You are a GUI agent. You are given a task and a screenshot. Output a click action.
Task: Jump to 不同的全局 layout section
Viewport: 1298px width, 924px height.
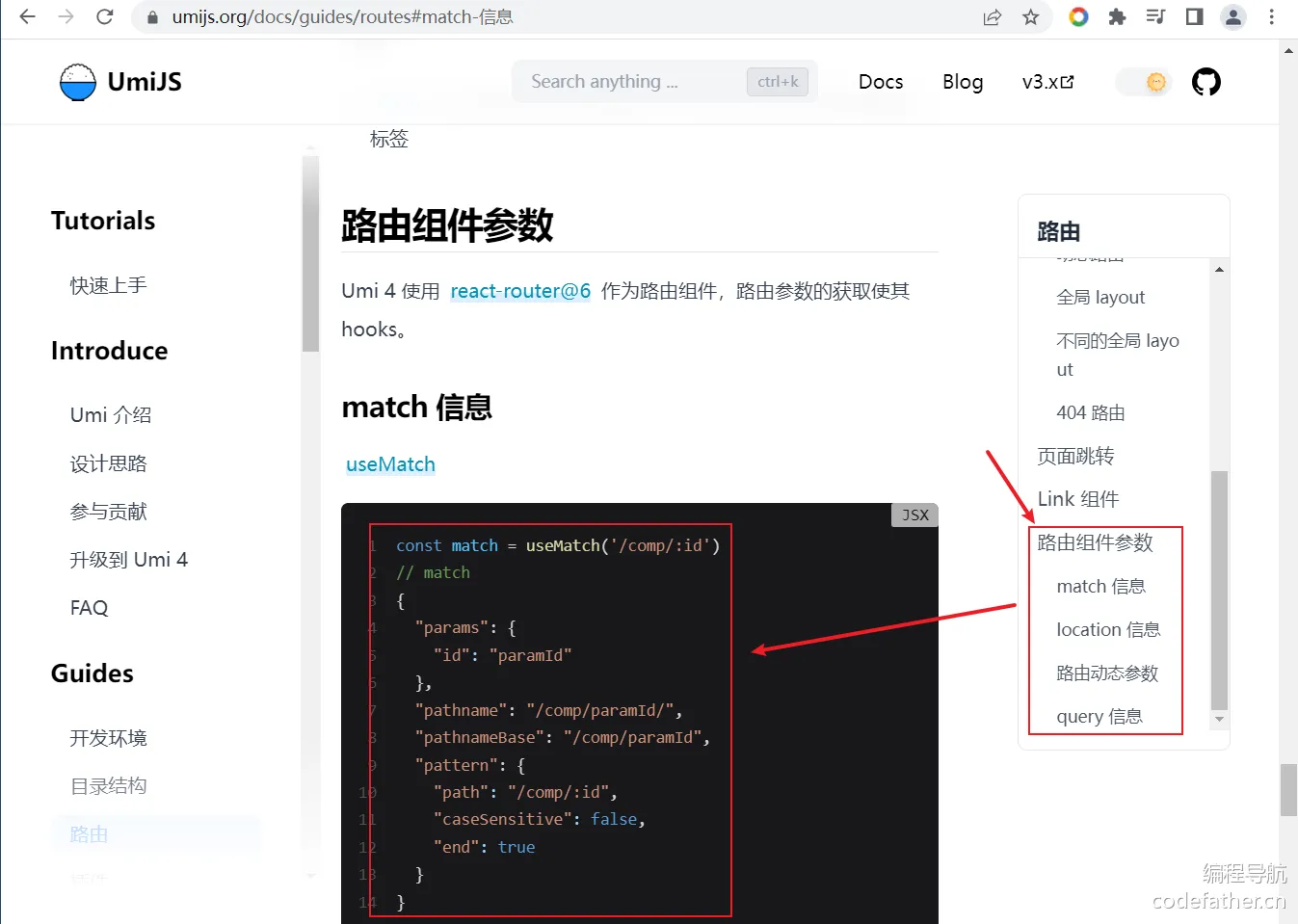tap(1118, 355)
